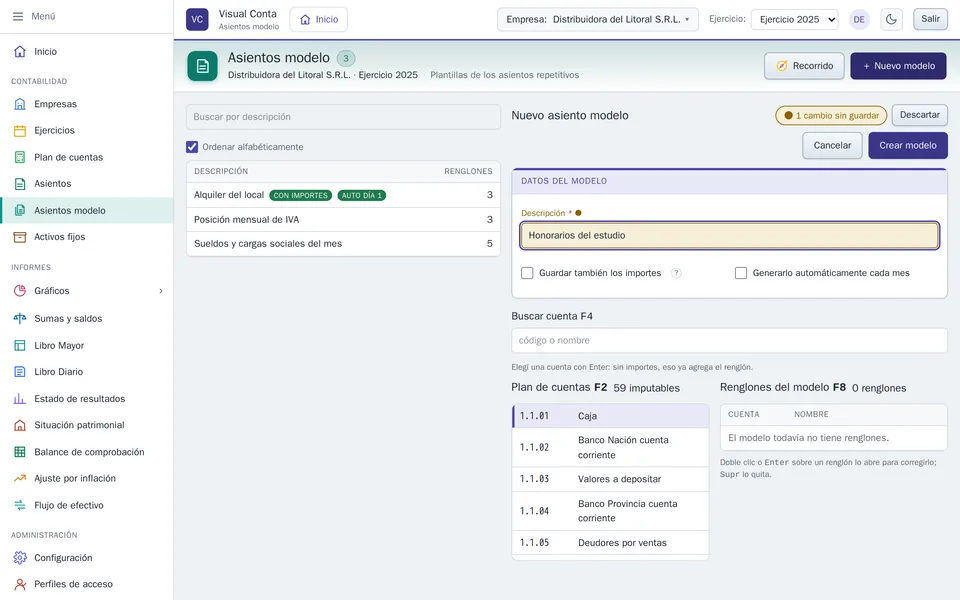The width and height of the screenshot is (960, 600).
Task: Click the Gráficos pie chart icon
Action: pos(20,291)
